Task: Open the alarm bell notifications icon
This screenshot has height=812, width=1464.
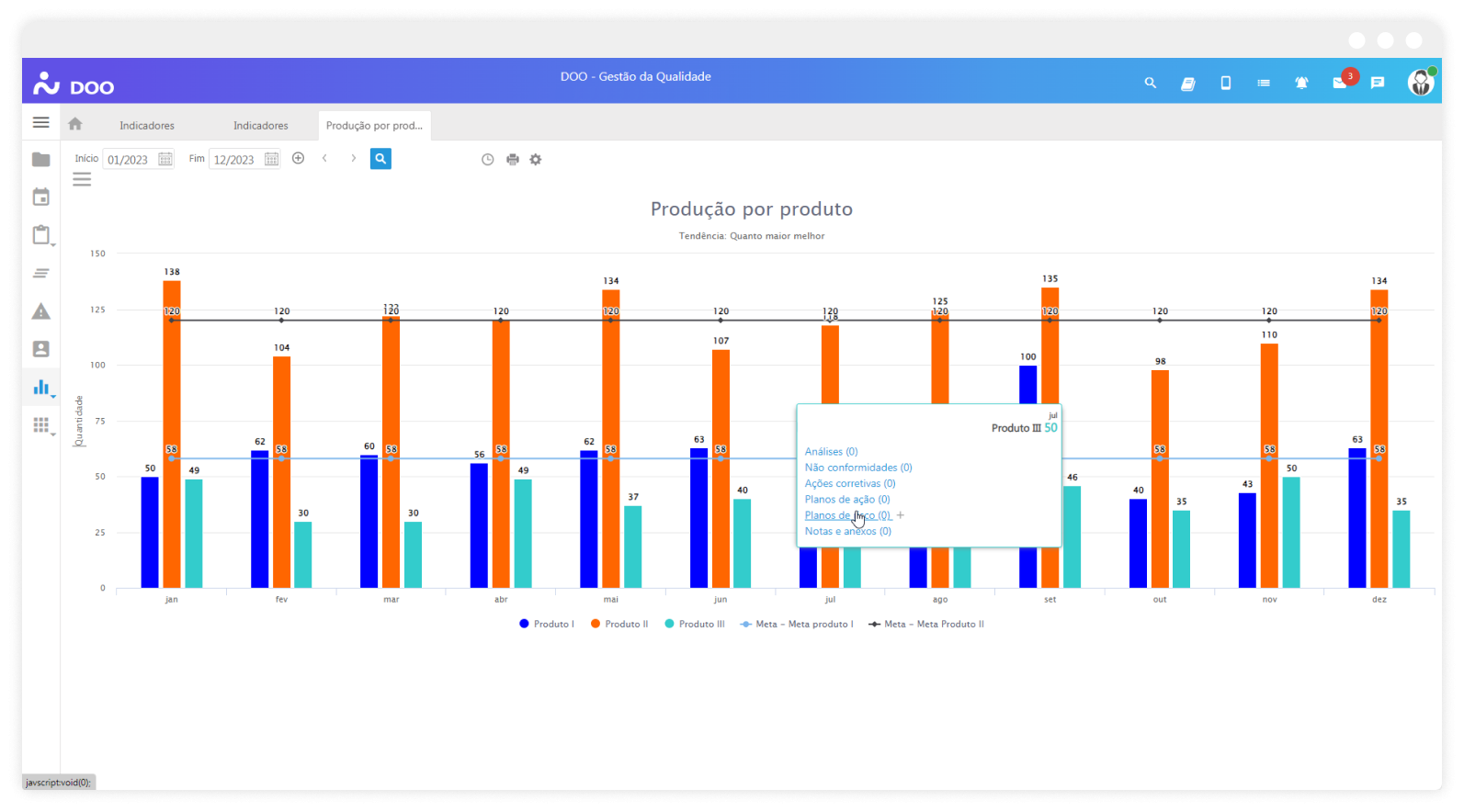Action: pos(1301,83)
